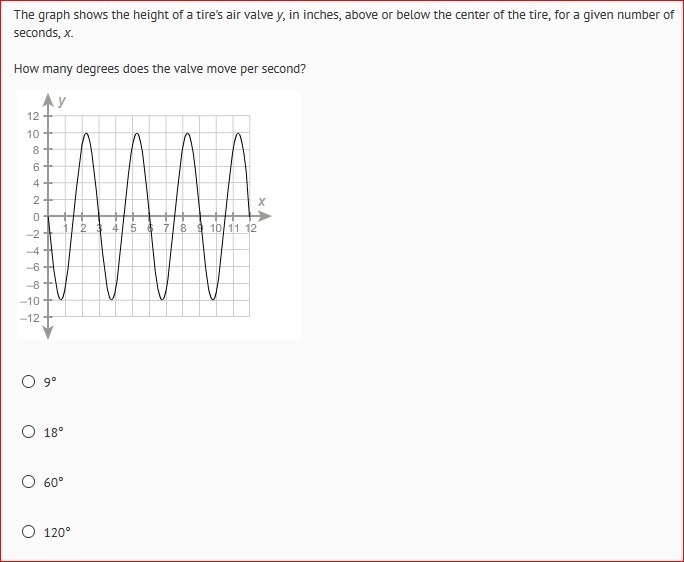
Task: Pick the 120° radio button
Action: (28, 532)
